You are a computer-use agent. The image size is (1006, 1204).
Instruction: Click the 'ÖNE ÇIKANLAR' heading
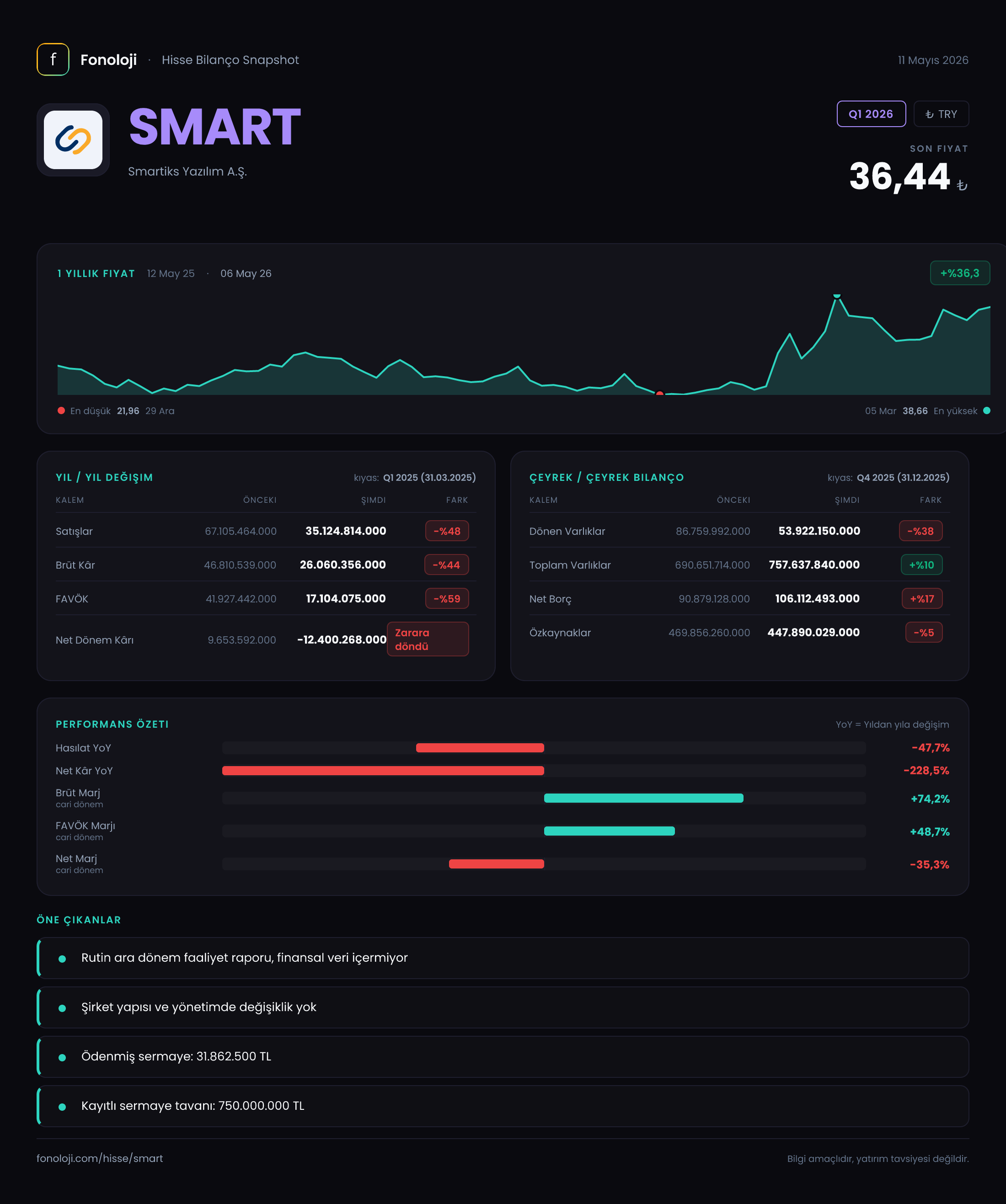[79, 920]
